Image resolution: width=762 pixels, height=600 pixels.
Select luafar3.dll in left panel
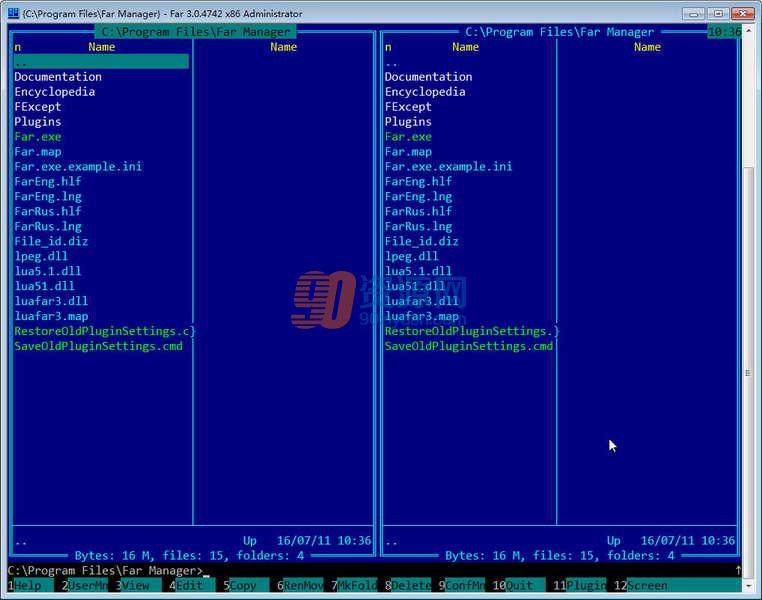click(51, 301)
